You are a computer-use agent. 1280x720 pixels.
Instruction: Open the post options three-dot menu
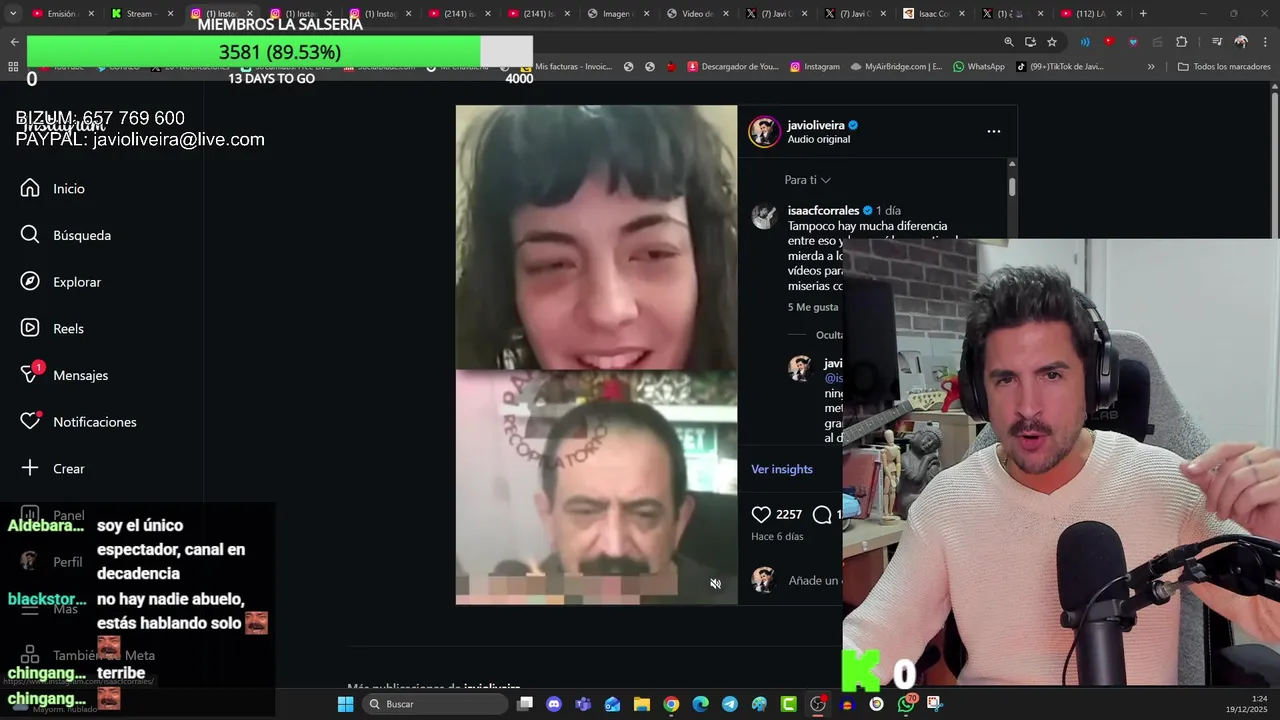(x=993, y=131)
